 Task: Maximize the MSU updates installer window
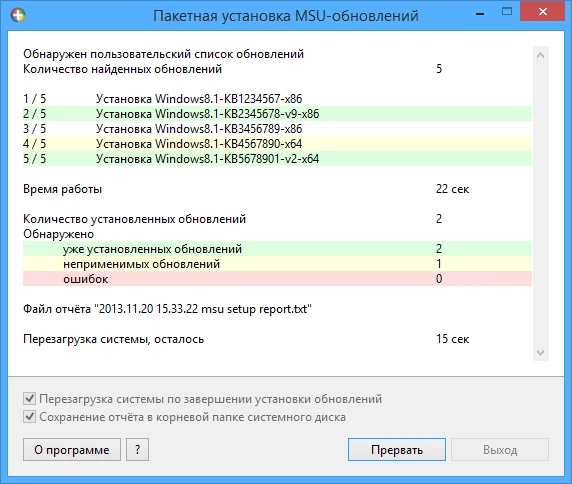(507, 12)
